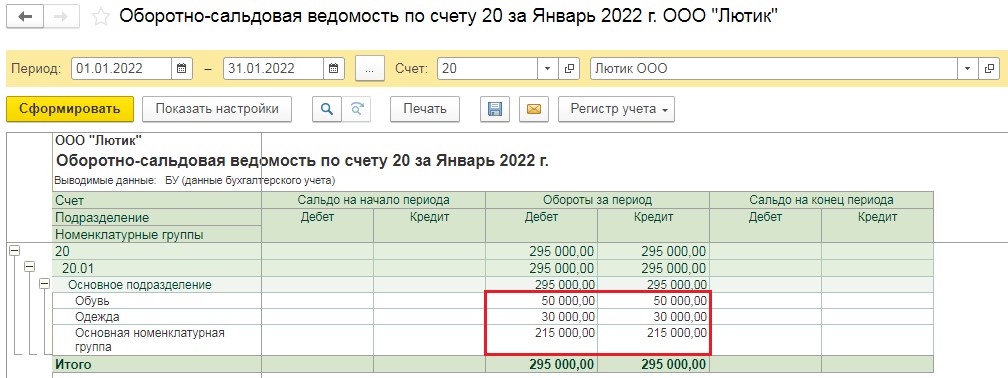Click the Подразделение header cell
Viewport: 1008px width, 378px height.
pos(156,218)
